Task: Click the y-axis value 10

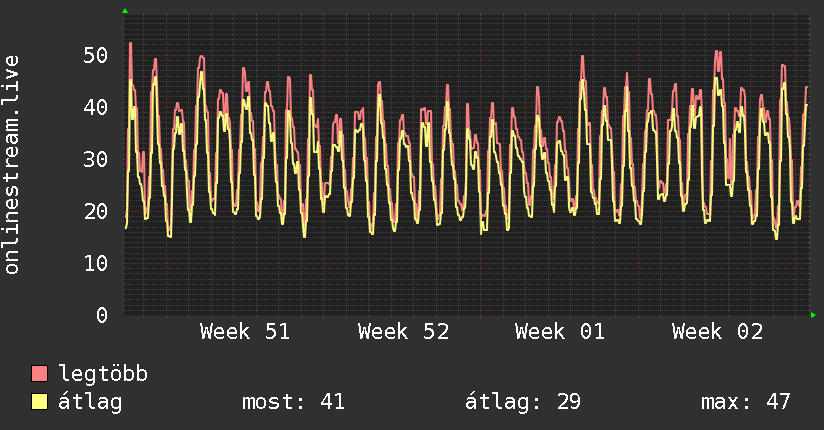Action: click(x=96, y=263)
